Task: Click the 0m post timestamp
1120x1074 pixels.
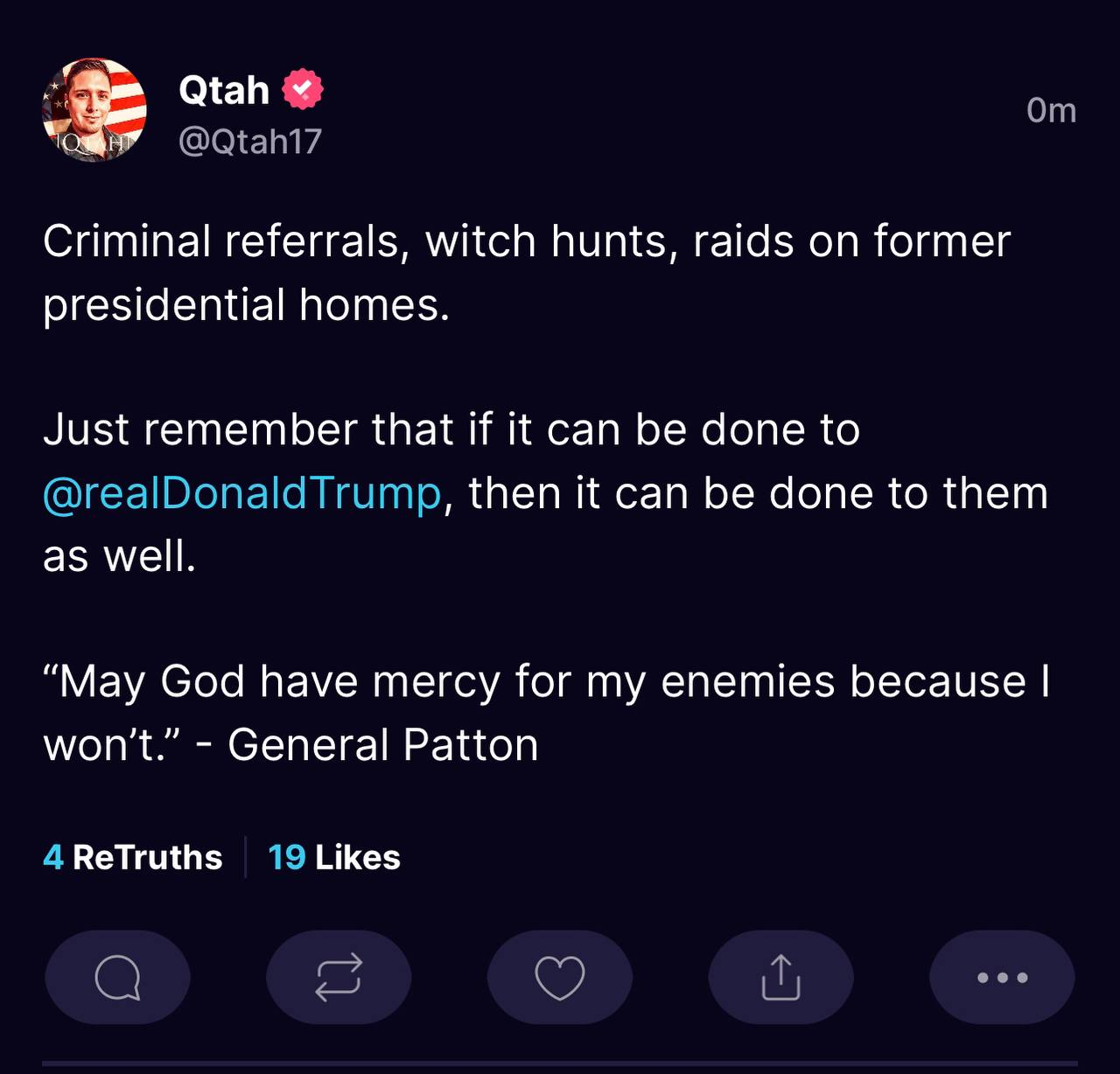Action: (1051, 110)
